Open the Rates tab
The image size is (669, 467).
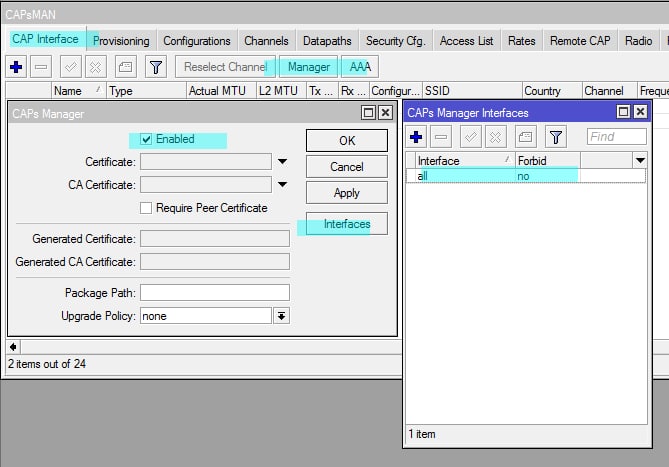tap(521, 41)
